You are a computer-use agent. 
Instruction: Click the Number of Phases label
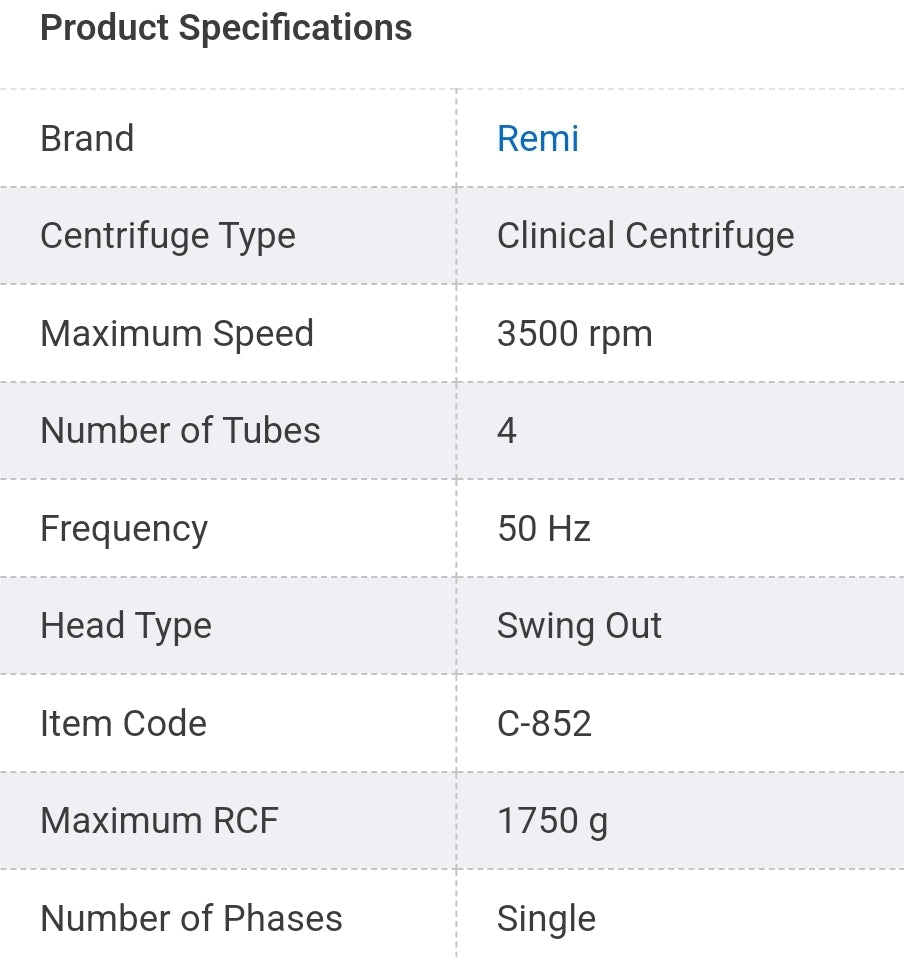[x=191, y=918]
